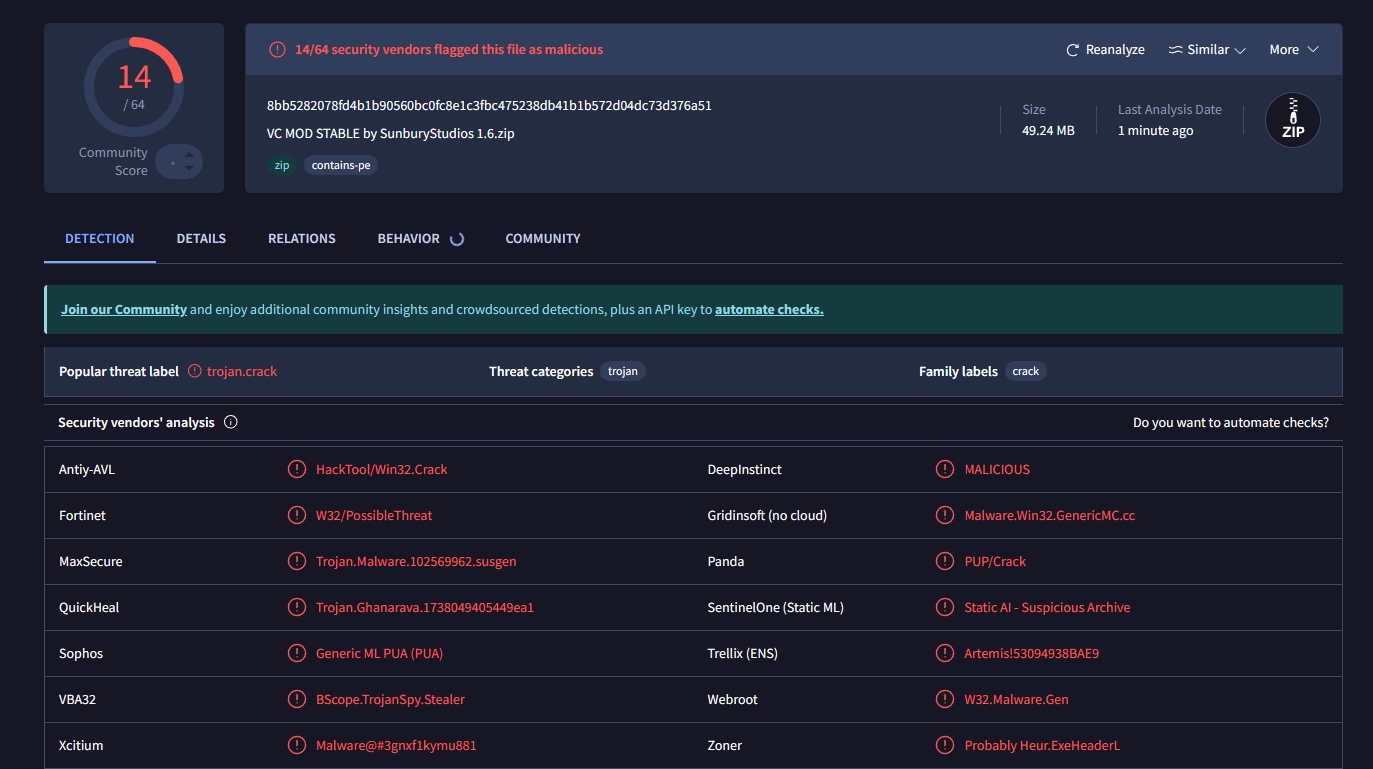This screenshot has width=1373, height=769.
Task: Click the alert icon for QuickHeal detection
Action: [x=297, y=607]
